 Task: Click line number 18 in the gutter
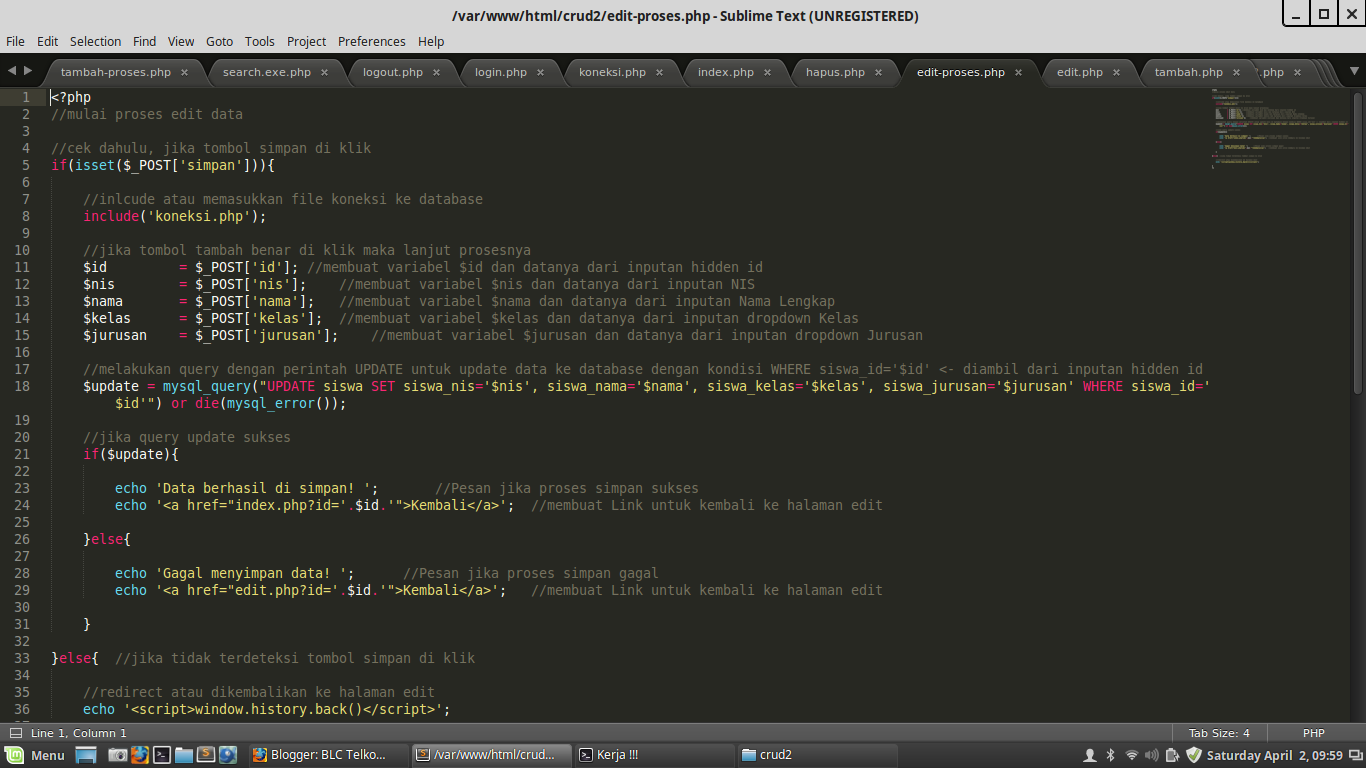click(x=23, y=386)
